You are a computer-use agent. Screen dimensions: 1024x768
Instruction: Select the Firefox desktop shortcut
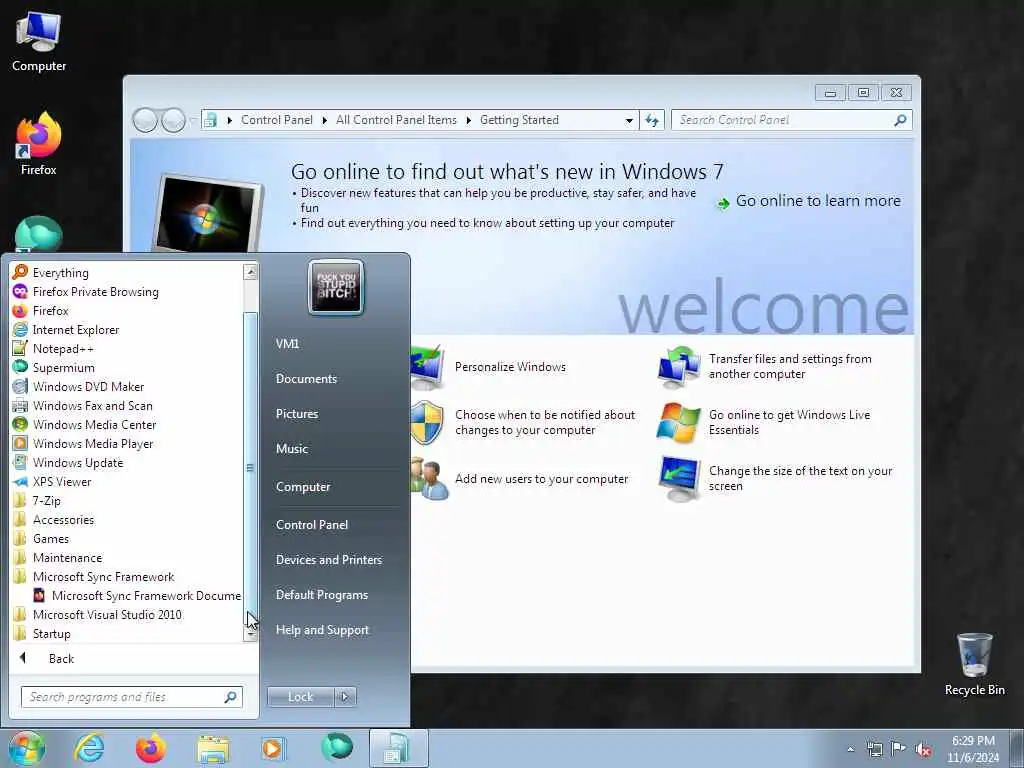point(39,144)
